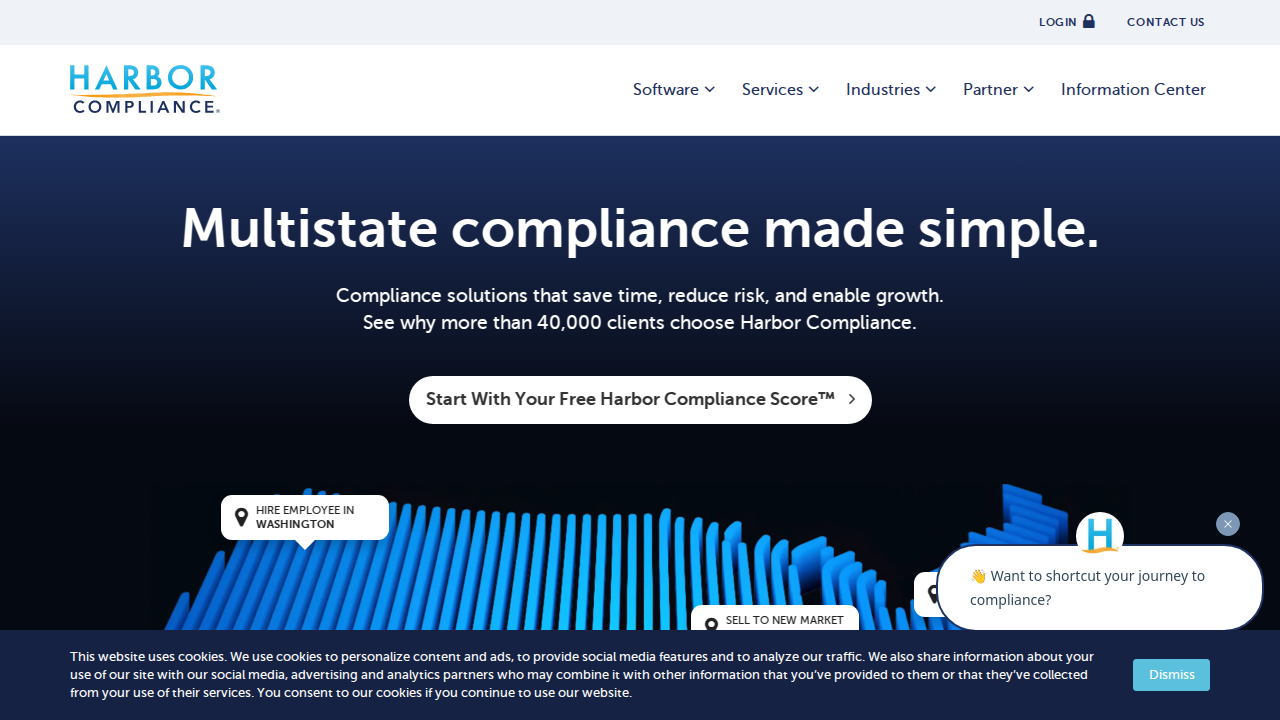Expand the Partner menu chevron
Viewport: 1280px width, 720px height.
1029,89
